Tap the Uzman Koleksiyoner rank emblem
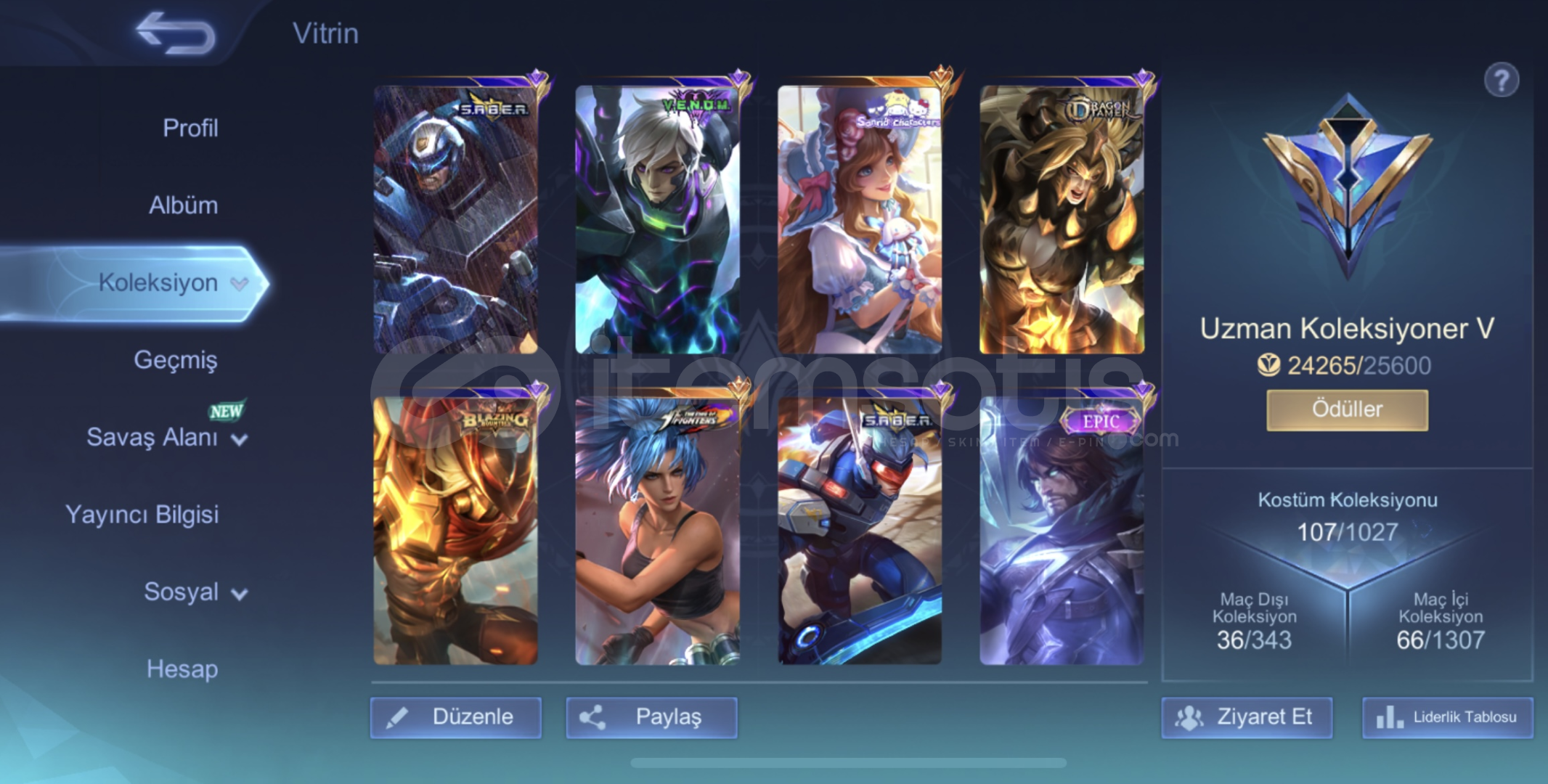Screen dimensions: 1548x784 click(1348, 187)
